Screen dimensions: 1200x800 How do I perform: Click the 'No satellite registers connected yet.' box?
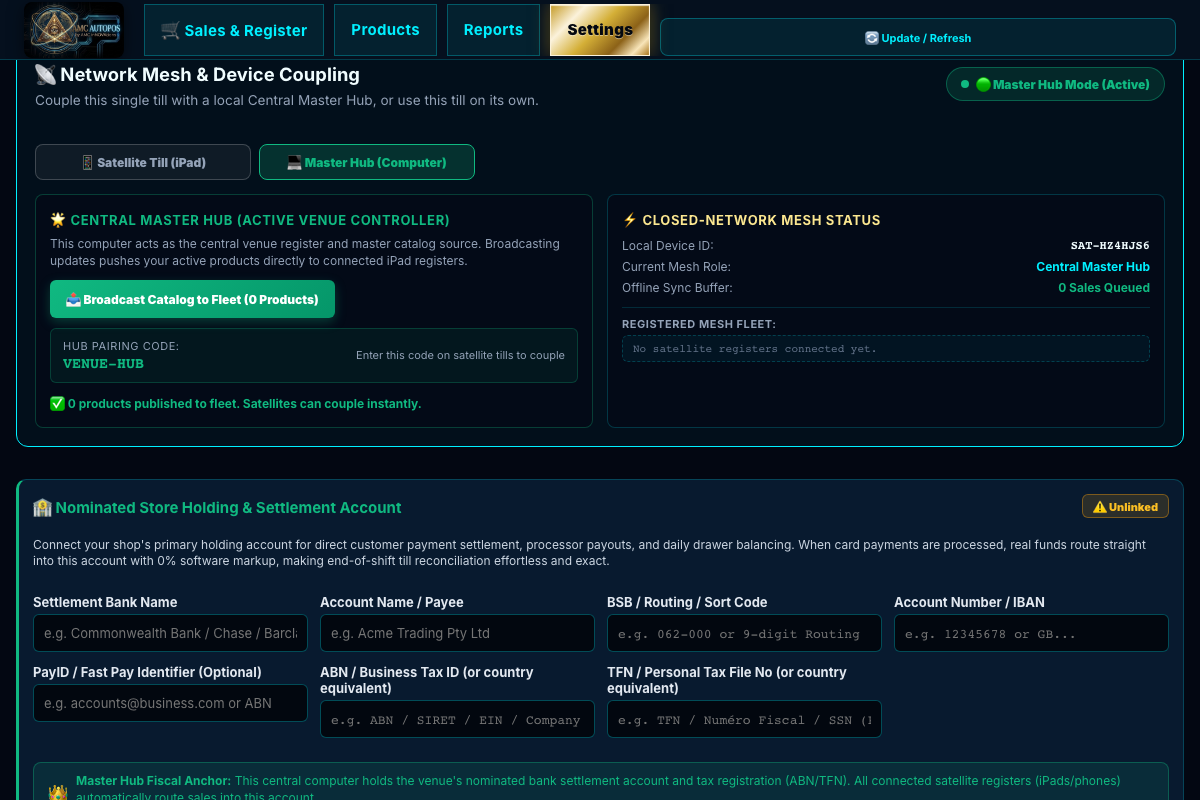(x=886, y=348)
